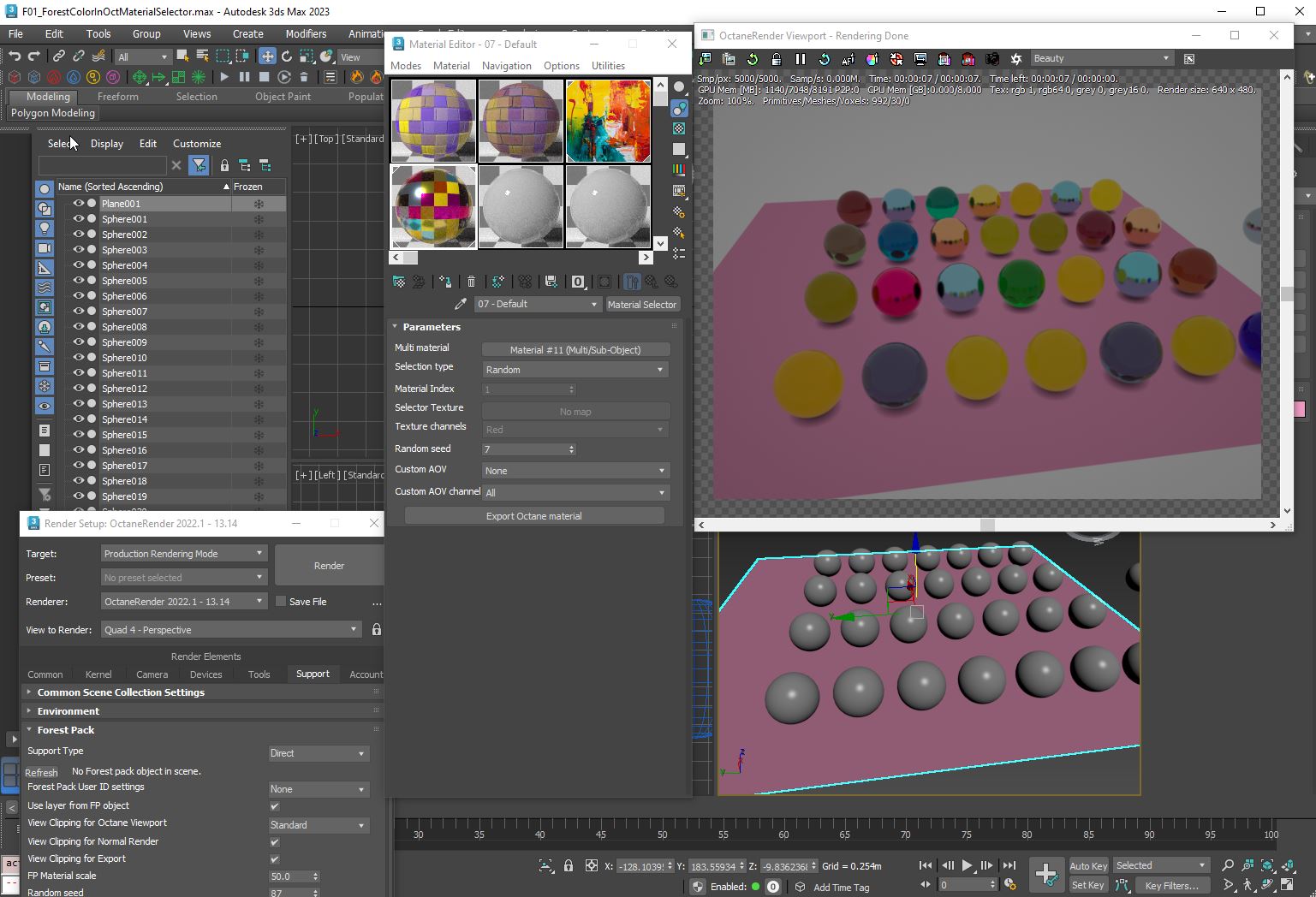
Task: Click the Render button in Render Setup
Action: coord(329,566)
